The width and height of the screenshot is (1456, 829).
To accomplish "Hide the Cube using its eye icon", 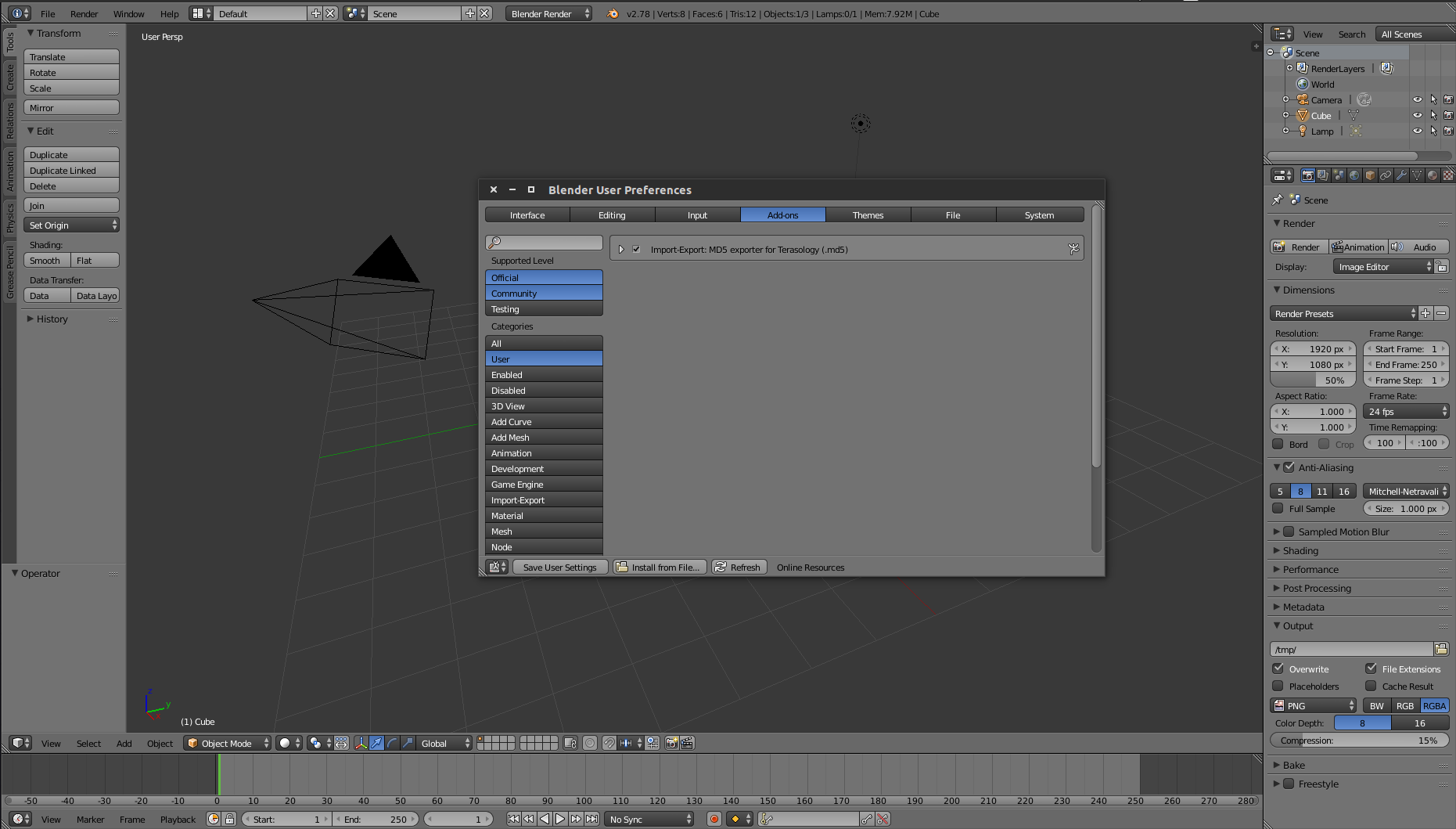I will 1417,116.
